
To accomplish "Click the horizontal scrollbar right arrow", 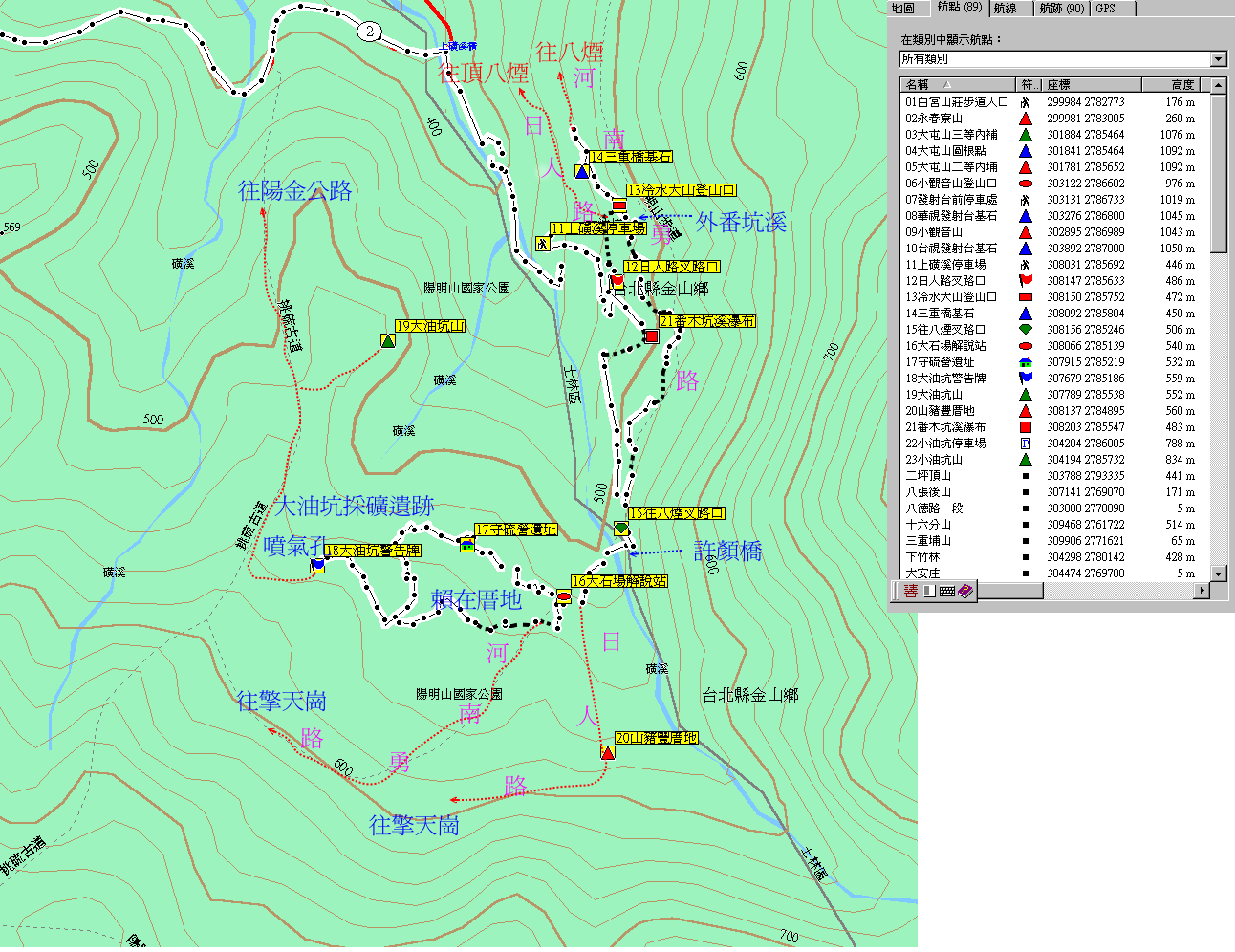I will pos(1202,592).
